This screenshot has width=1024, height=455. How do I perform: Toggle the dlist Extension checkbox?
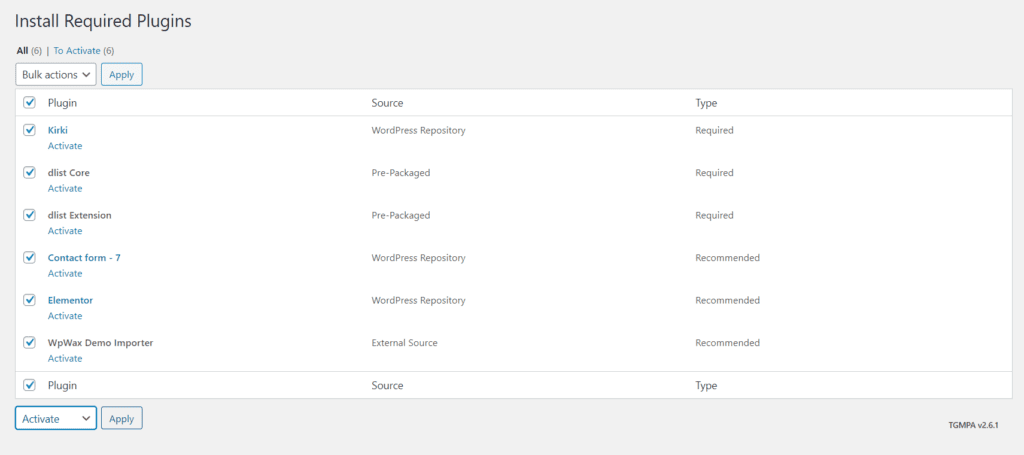point(29,215)
